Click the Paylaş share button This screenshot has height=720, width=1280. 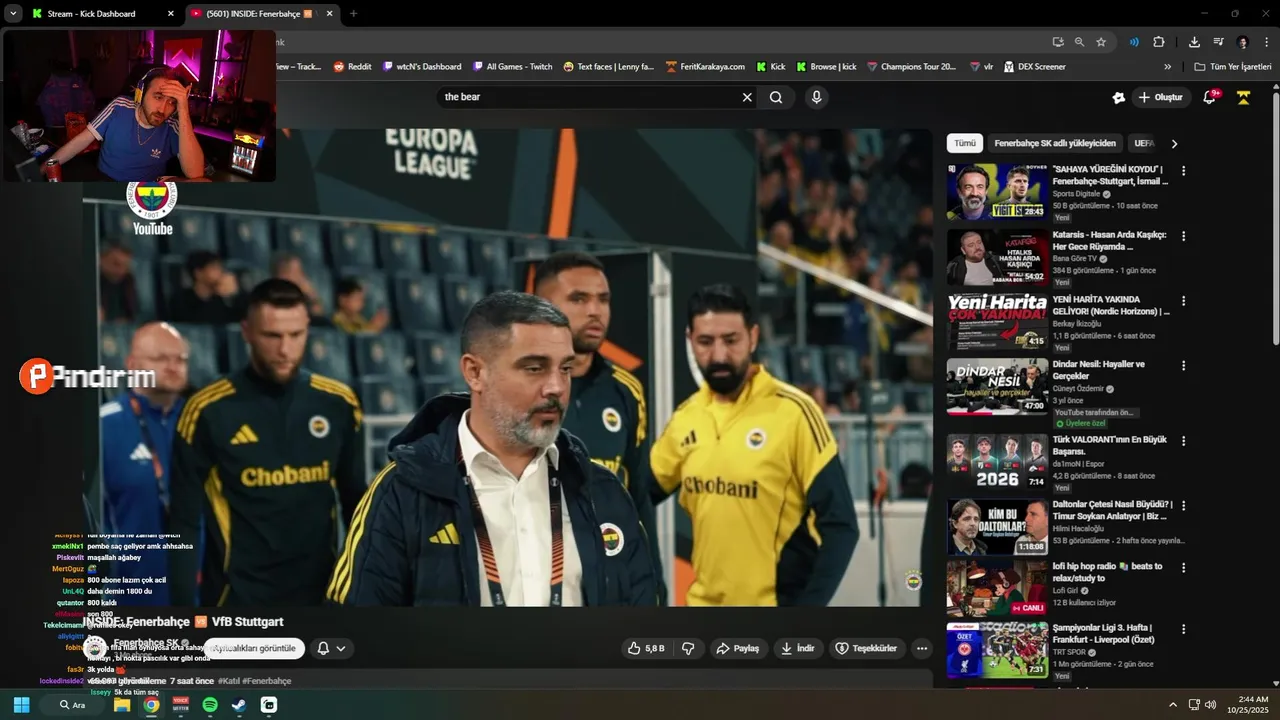739,648
